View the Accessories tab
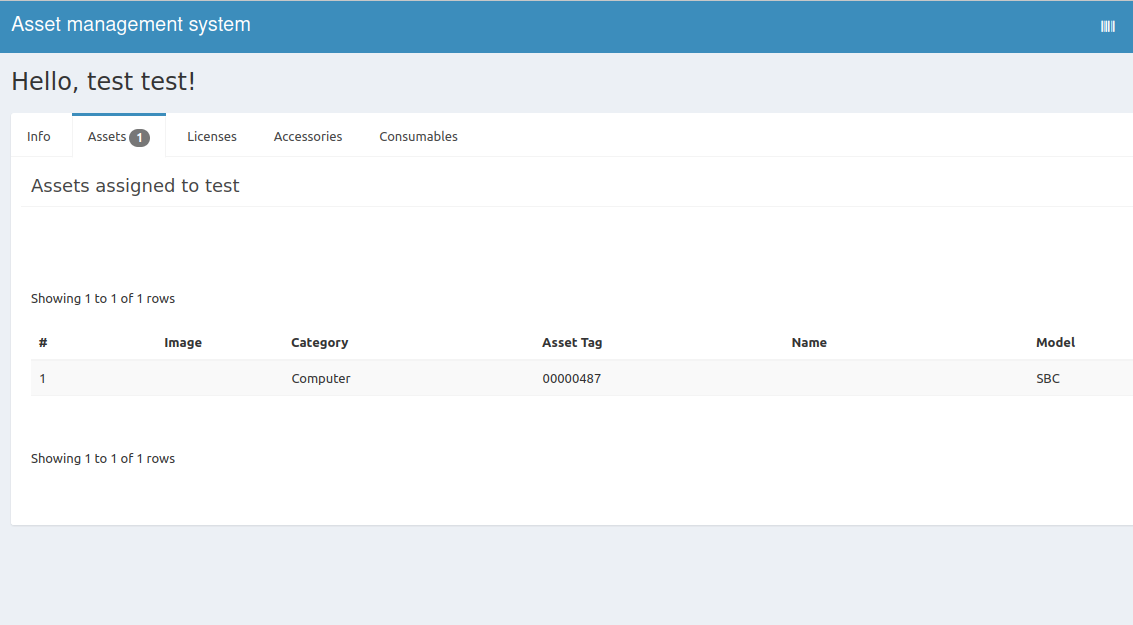The height and width of the screenshot is (625, 1133). [x=307, y=135]
